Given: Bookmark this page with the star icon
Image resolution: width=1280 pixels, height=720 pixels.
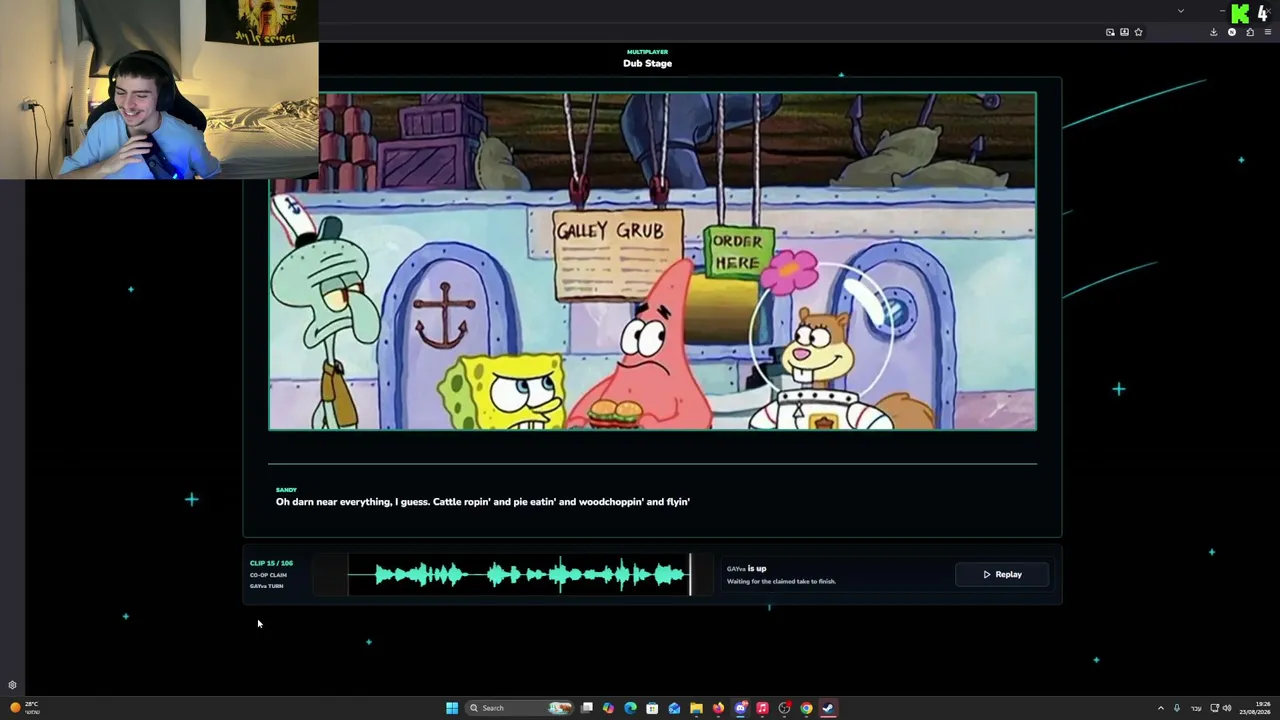Looking at the screenshot, I should tap(1138, 32).
